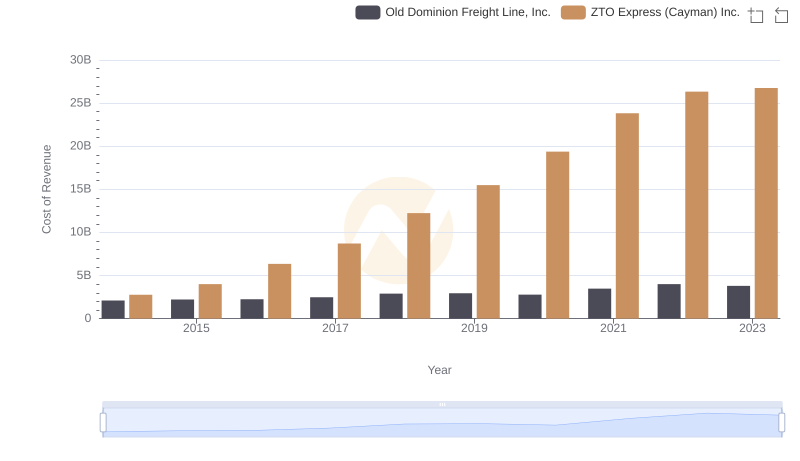Grab the left data zoom slider handle
The width and height of the screenshot is (800, 461).
tap(103, 423)
